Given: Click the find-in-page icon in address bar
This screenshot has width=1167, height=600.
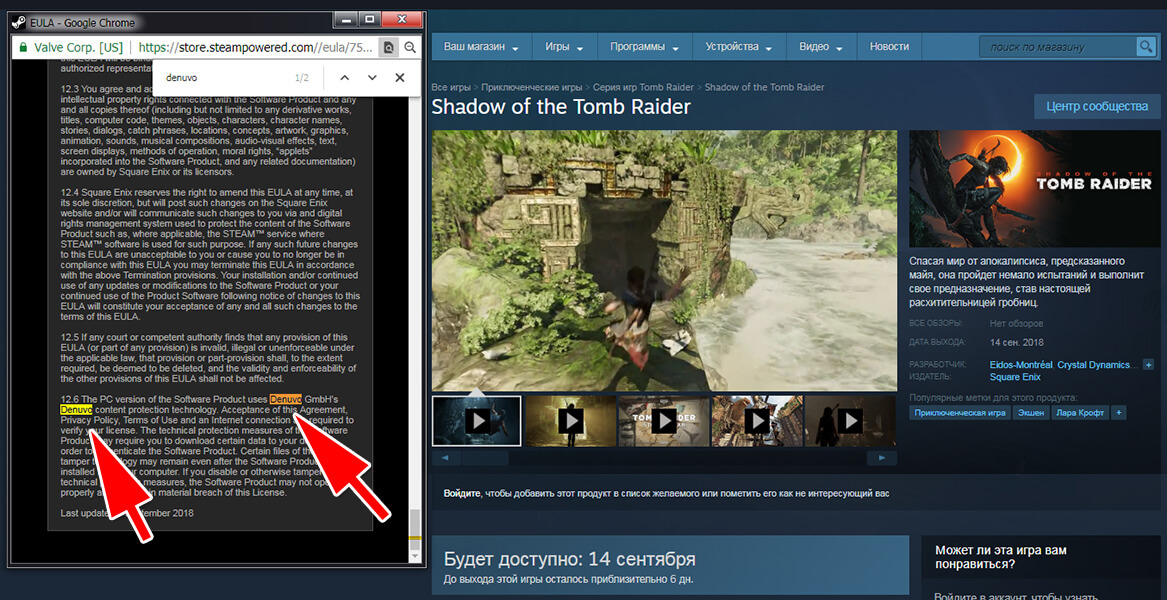Looking at the screenshot, I should pos(387,47).
